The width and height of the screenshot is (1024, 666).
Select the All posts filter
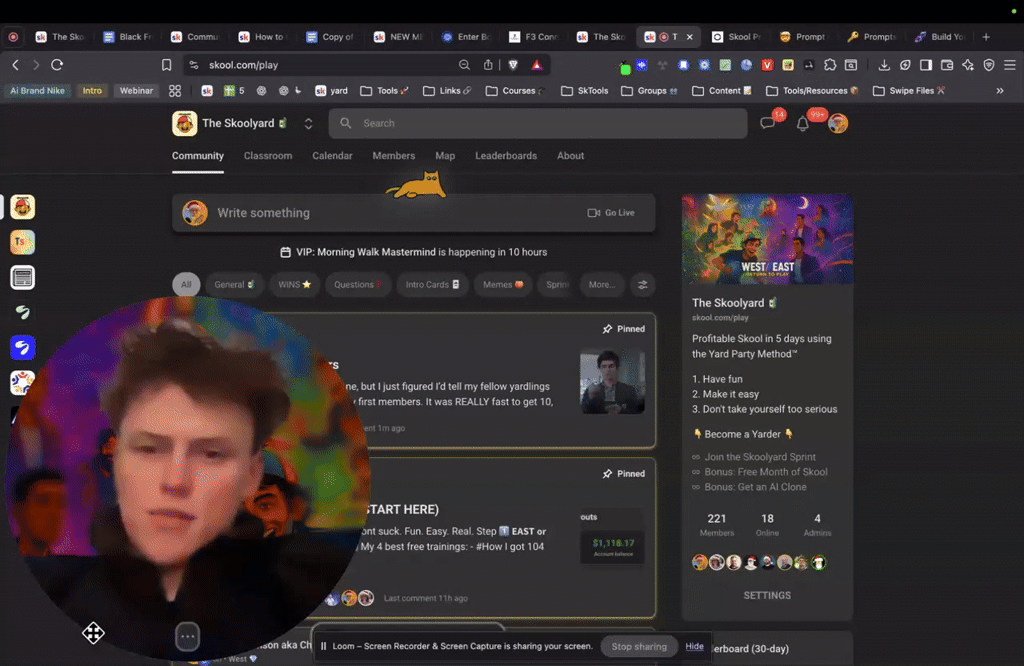186,285
